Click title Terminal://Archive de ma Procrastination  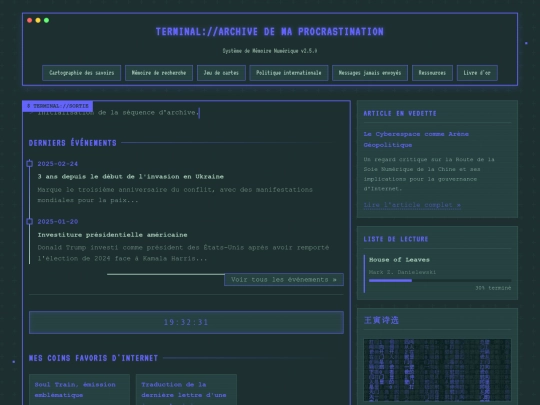point(270,32)
